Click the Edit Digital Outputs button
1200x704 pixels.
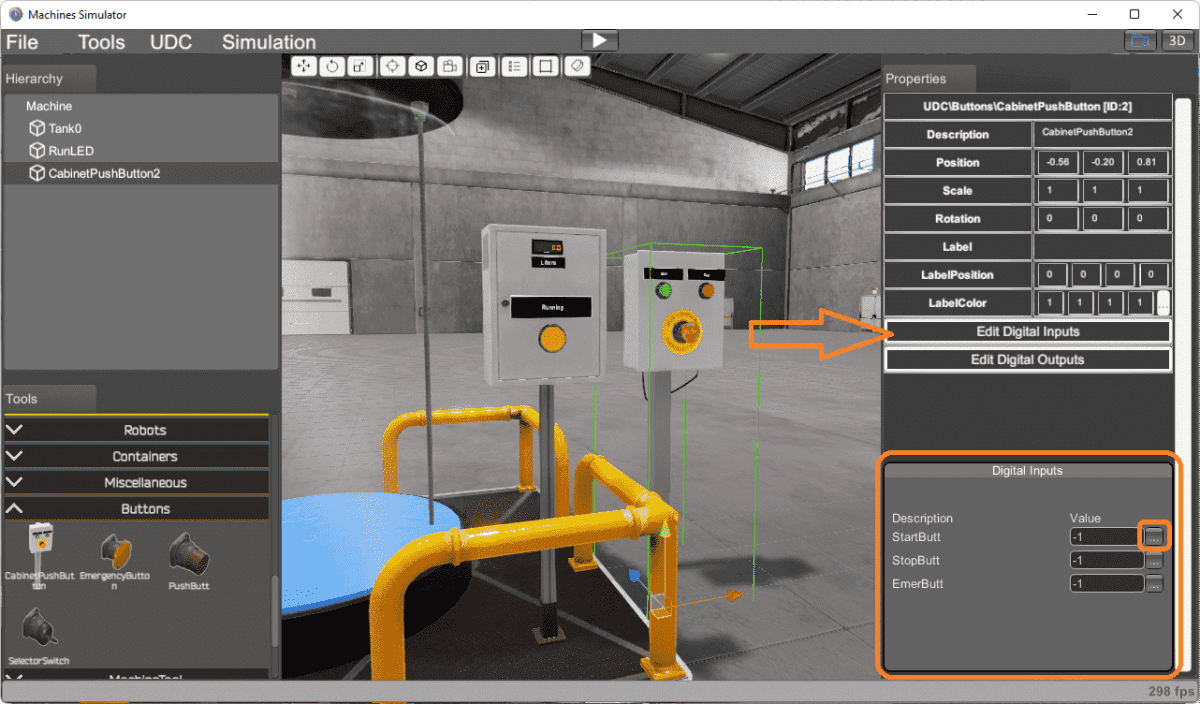1027,359
